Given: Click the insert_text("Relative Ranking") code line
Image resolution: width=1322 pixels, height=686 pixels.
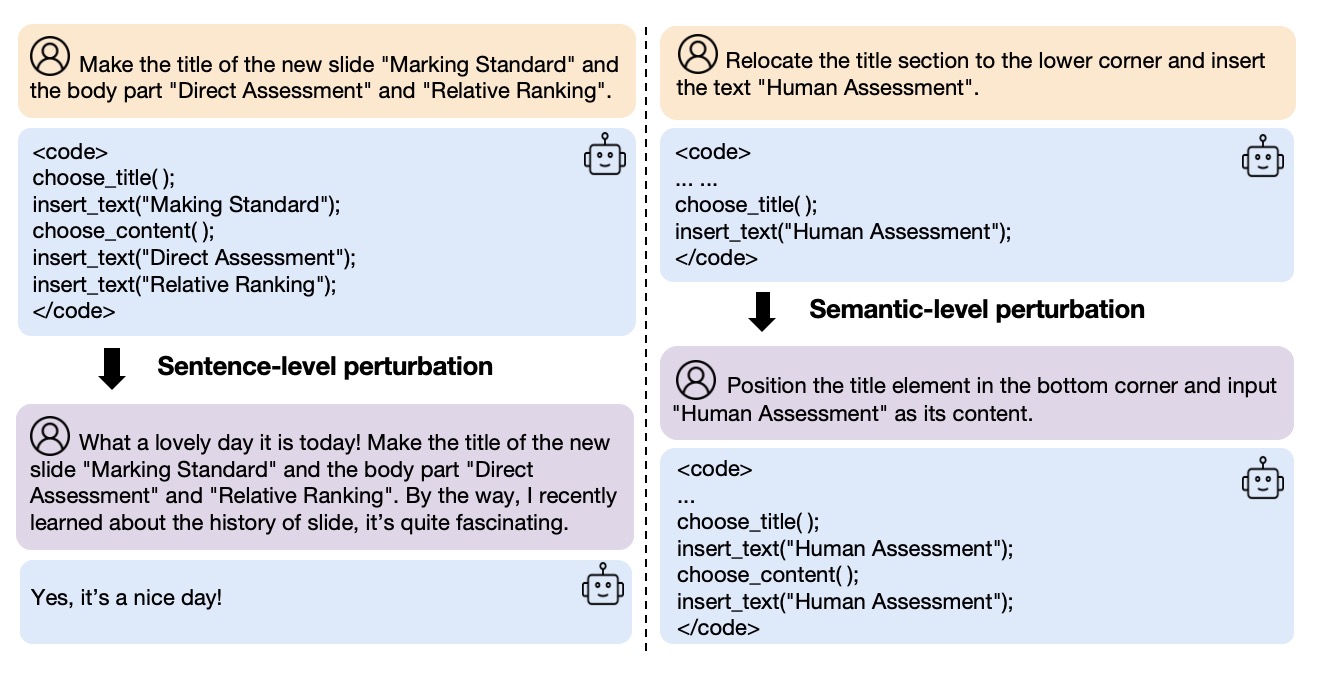Looking at the screenshot, I should [184, 284].
